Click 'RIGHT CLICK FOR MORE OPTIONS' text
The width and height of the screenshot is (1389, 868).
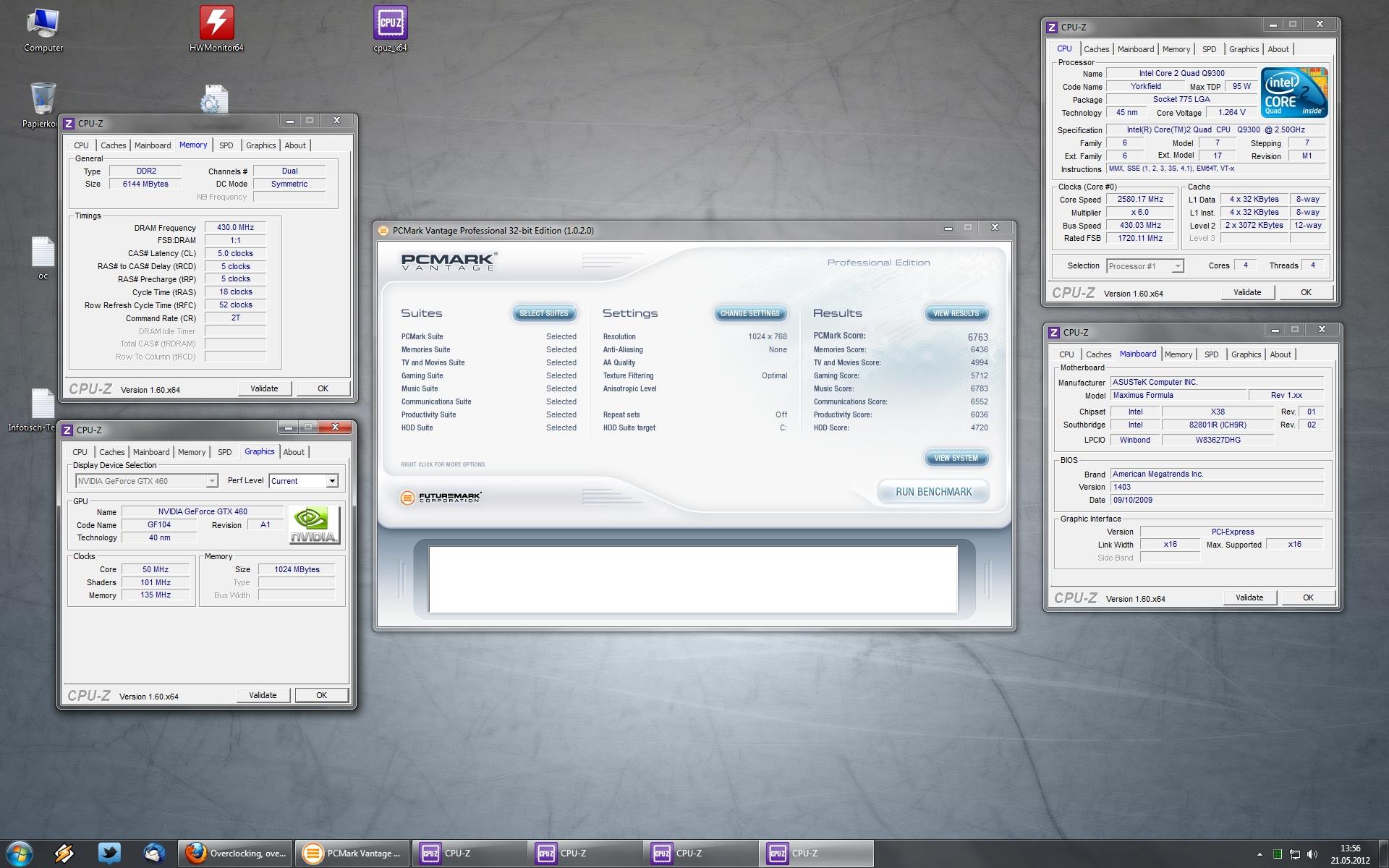coord(443,464)
